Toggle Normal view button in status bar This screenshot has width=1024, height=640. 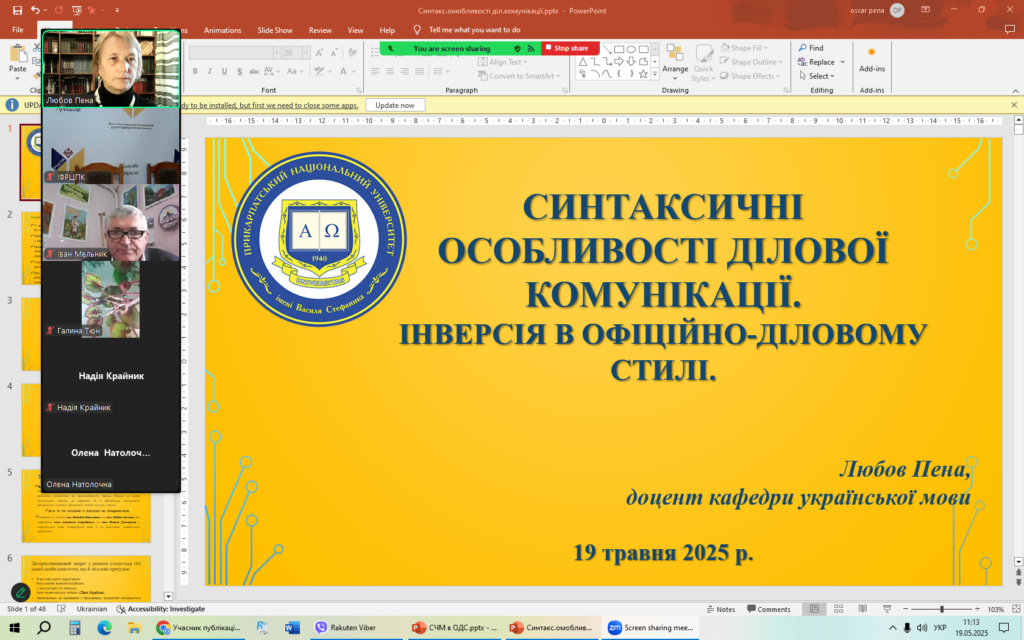pyautogui.click(x=815, y=609)
